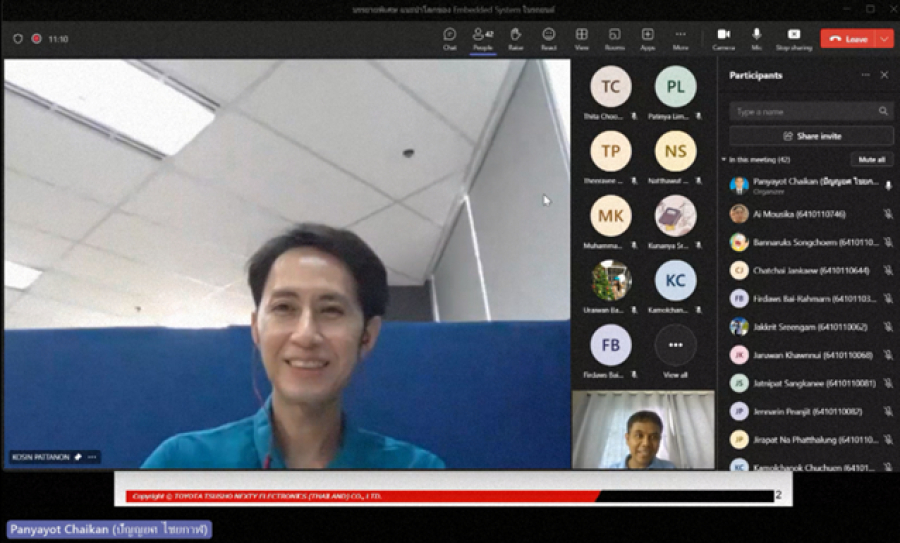Toggle the People participants panel
The width and height of the screenshot is (900, 543).
pos(483,37)
